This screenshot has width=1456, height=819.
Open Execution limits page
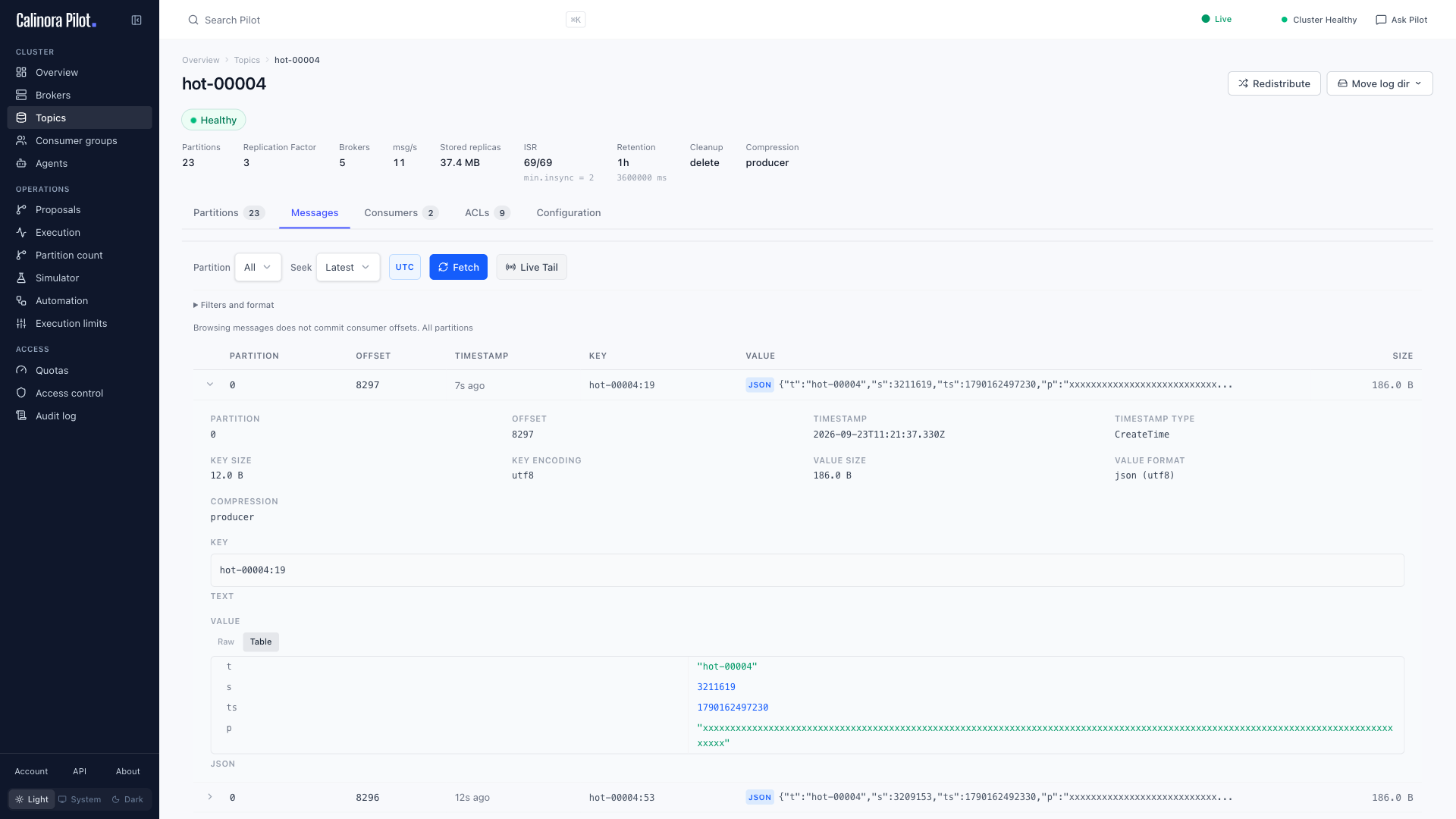(x=80, y=323)
